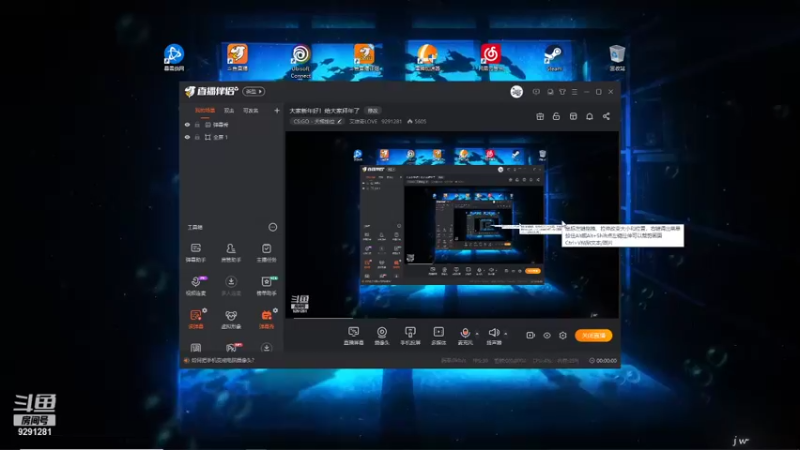Open the Steam desktop shortcut
Viewport: 800px width, 450px height.
554,58
